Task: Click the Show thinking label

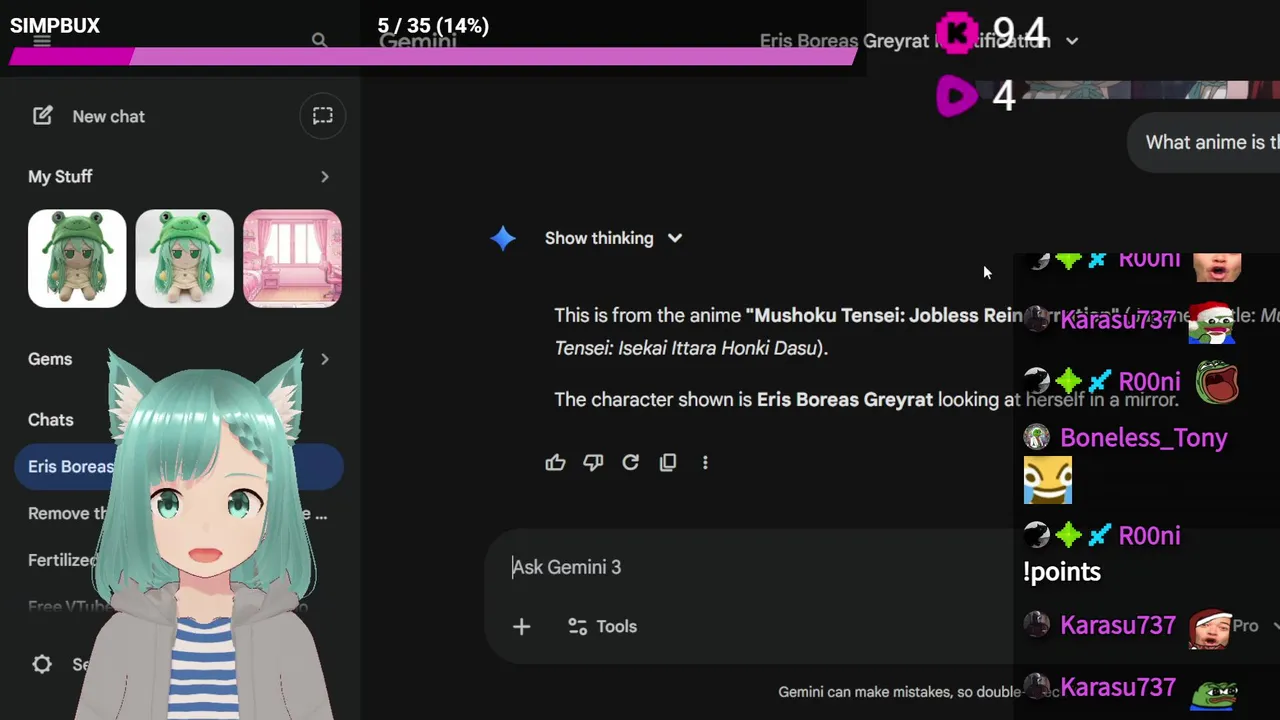Action: click(x=599, y=238)
